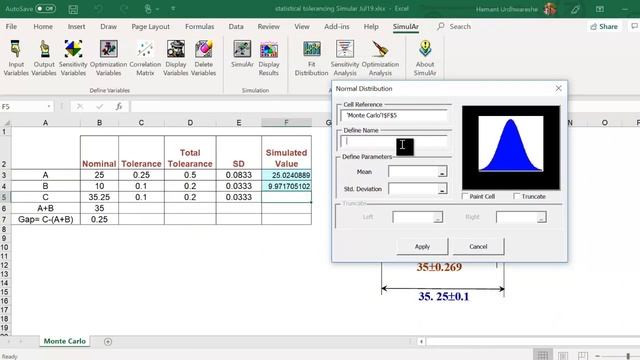Select the Monte Carlo sheet tab
640x360 pixels.
tap(64, 341)
